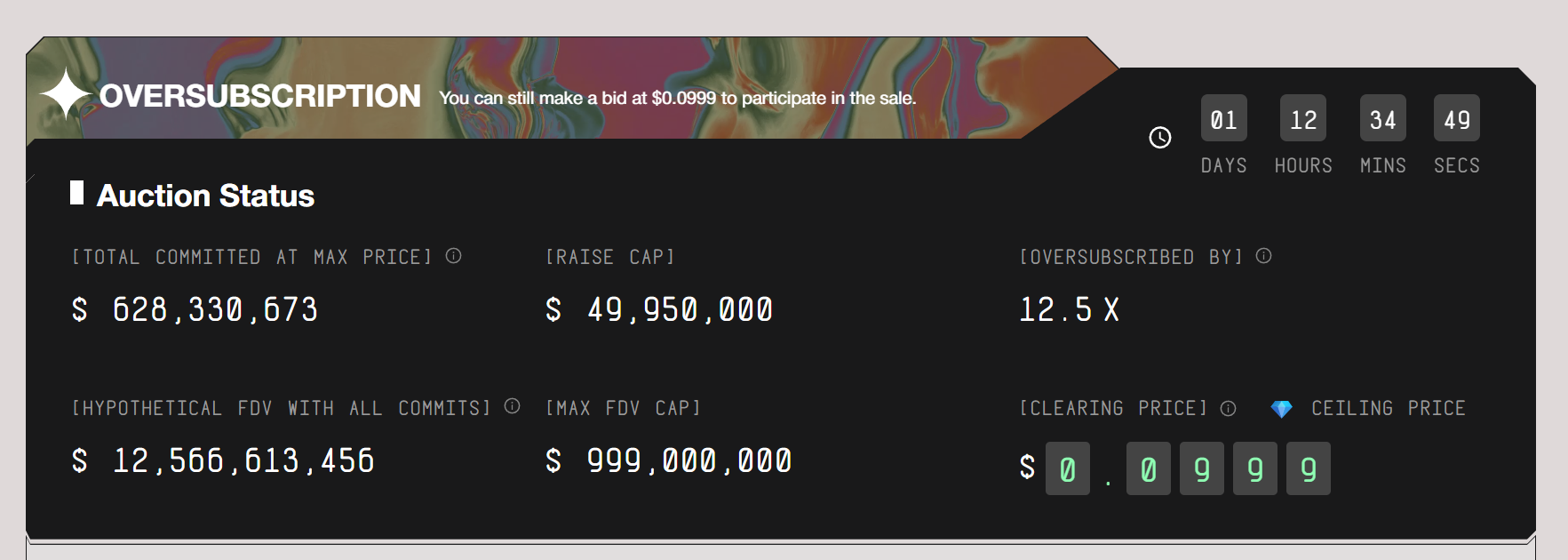Click the info icon beside Total Committed at Max Price
Screen dimensions: 1568x560
pos(453,256)
